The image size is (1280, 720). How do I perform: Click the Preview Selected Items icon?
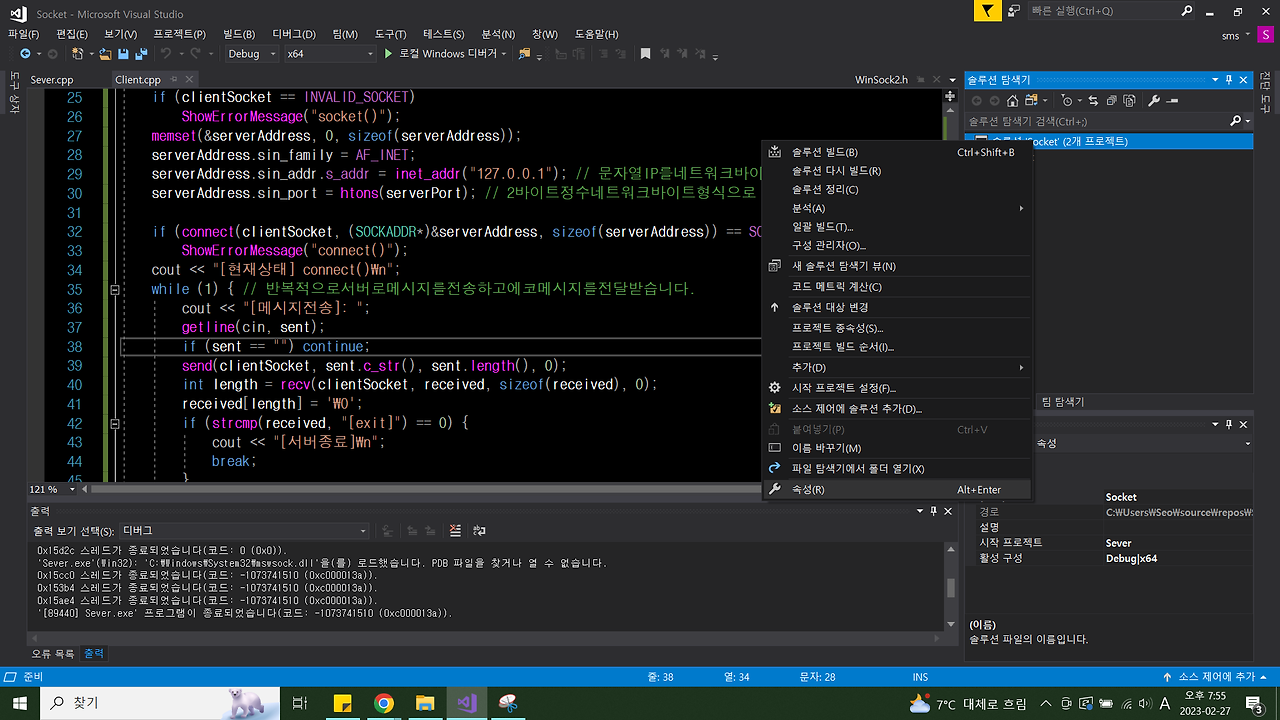click(x=1172, y=101)
